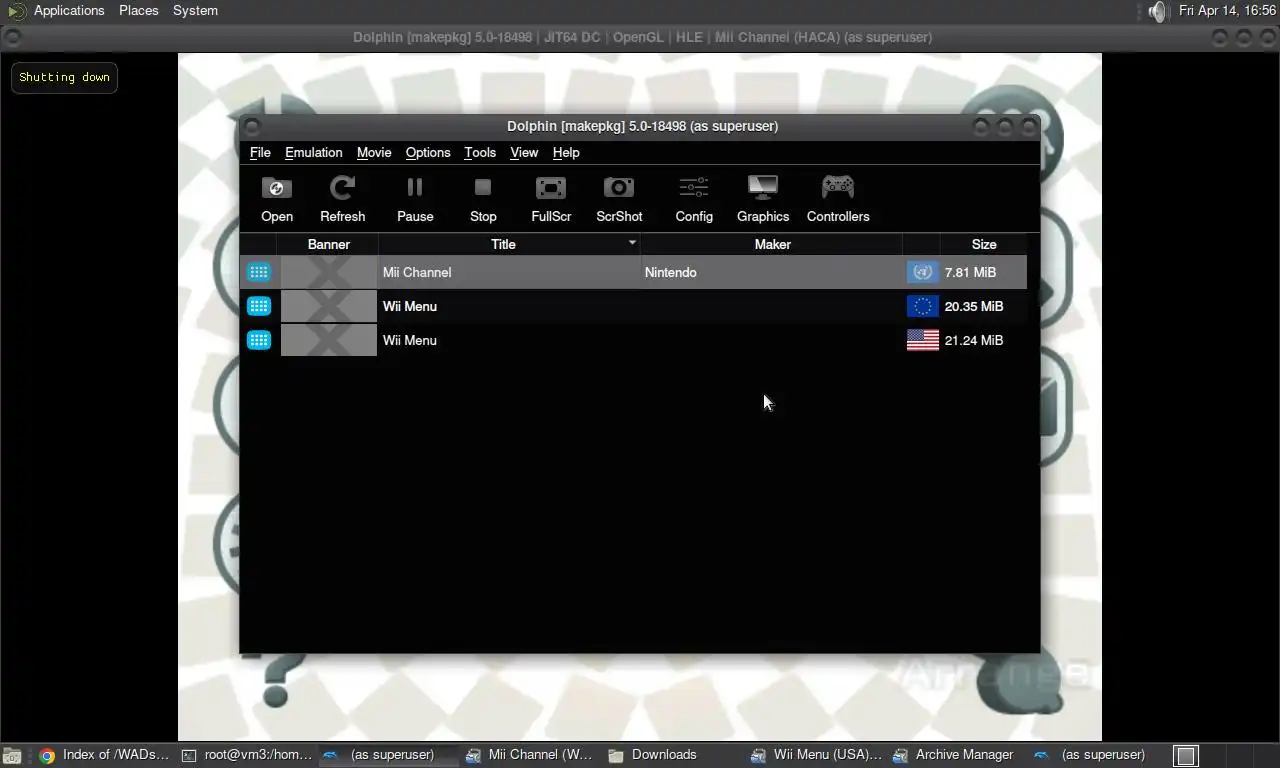This screenshot has height=768, width=1280.
Task: Open the Tools menu
Action: pos(480,152)
